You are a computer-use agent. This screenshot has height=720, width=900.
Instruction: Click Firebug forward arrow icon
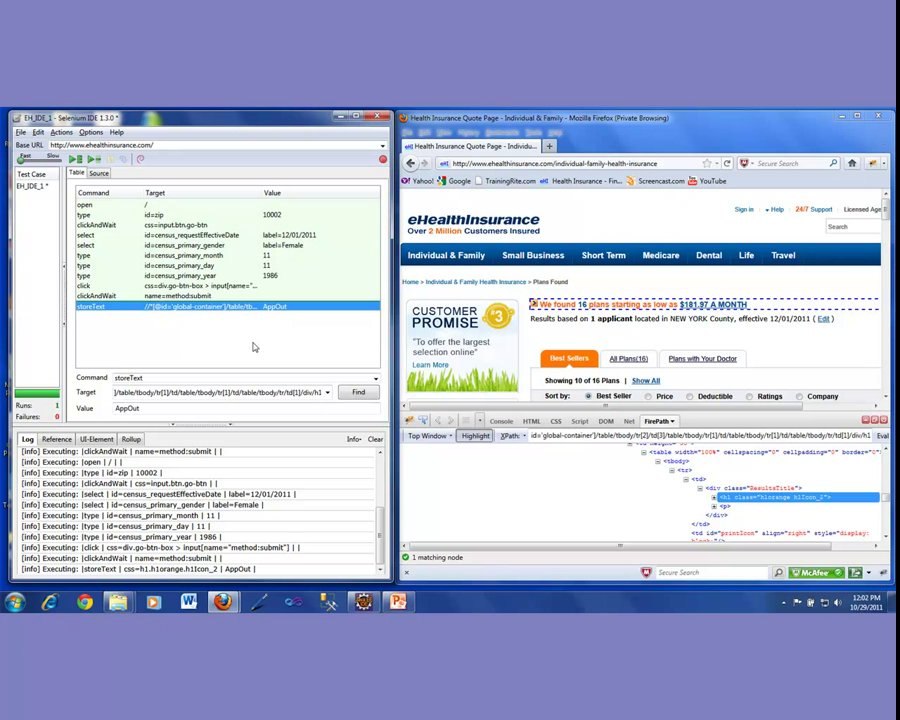click(451, 420)
